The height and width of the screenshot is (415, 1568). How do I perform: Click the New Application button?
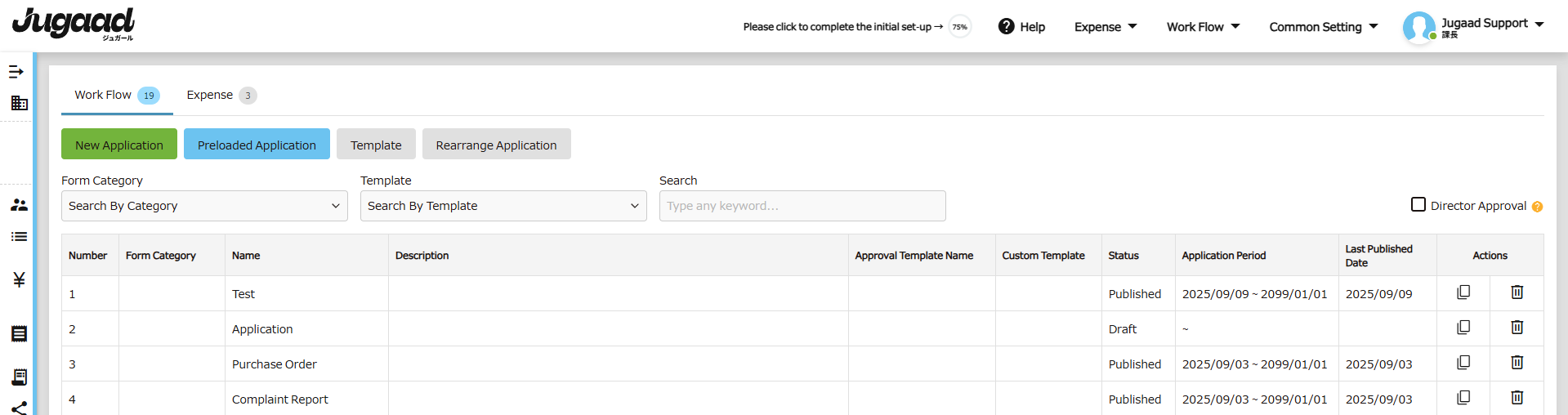119,145
